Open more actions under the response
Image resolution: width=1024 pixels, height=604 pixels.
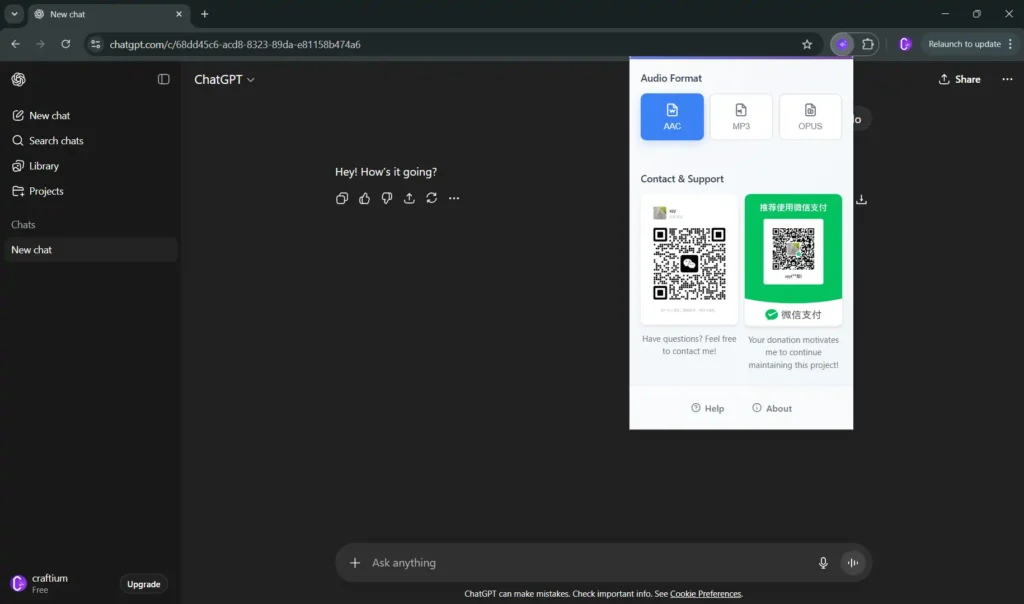(x=454, y=198)
